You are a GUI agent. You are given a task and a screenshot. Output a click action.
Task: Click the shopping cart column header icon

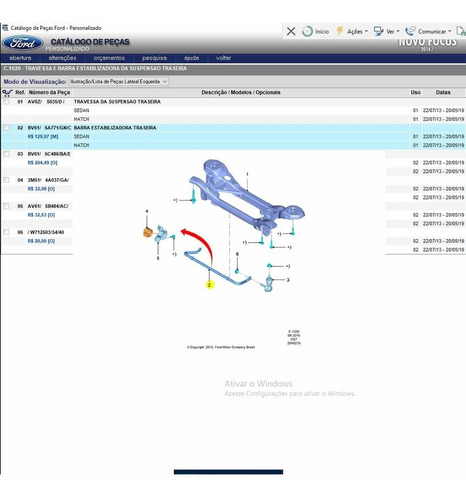click(7, 93)
